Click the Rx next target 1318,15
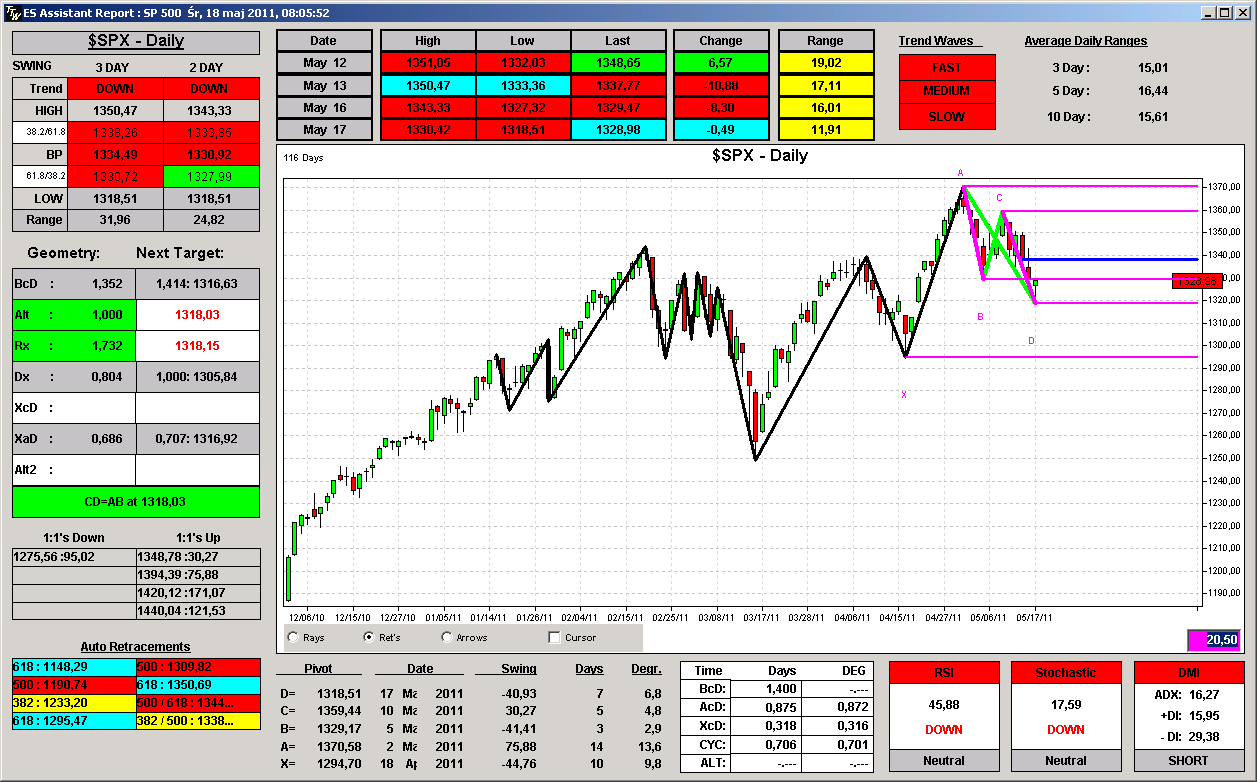 pos(197,346)
